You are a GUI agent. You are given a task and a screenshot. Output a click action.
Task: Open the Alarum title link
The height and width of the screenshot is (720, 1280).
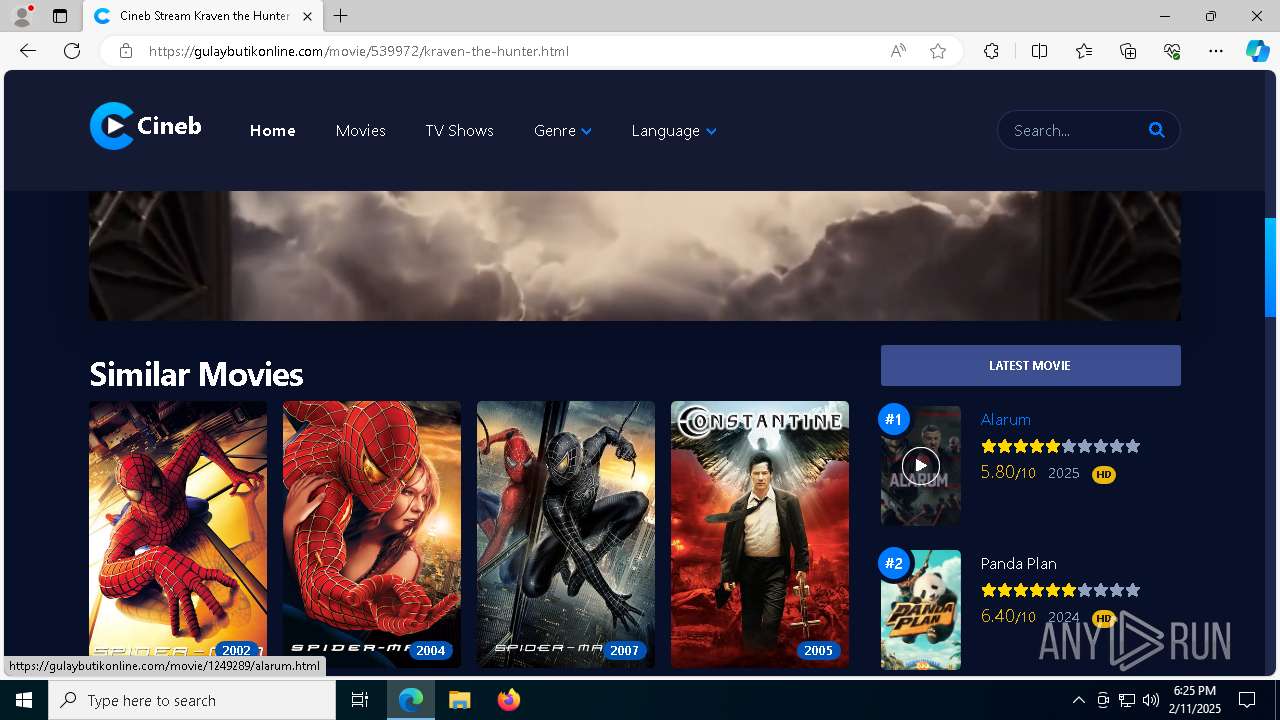coord(1005,419)
